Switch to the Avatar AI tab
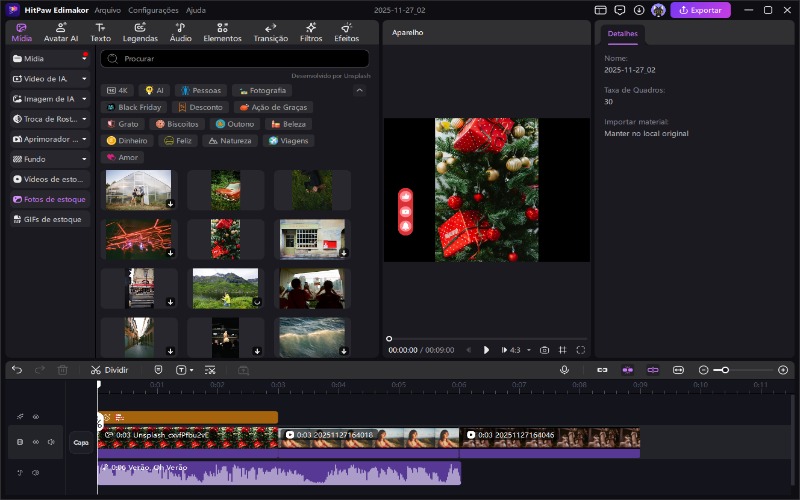 pyautogui.click(x=61, y=32)
